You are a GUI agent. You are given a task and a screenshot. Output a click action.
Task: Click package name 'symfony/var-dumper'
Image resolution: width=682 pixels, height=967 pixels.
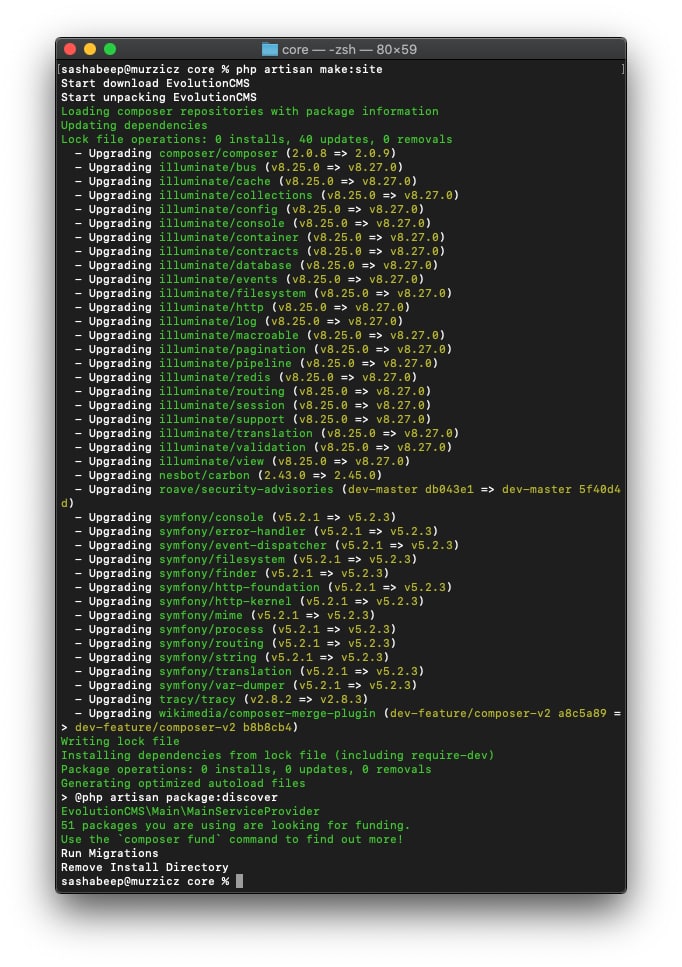pyautogui.click(x=222, y=685)
